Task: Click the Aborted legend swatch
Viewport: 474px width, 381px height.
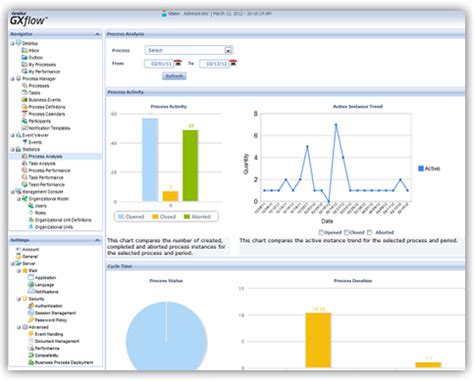Action: click(187, 217)
